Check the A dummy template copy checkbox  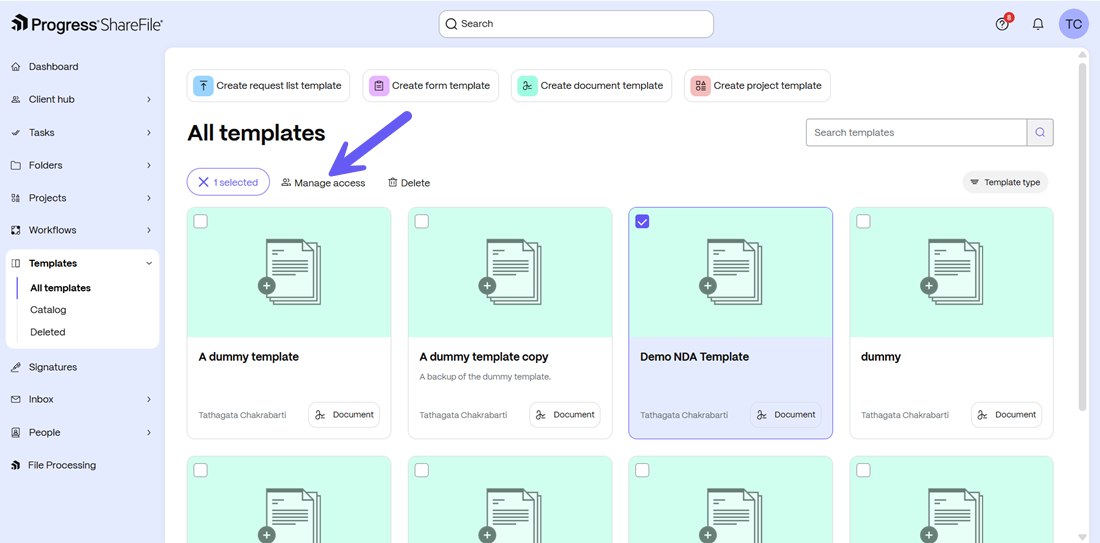click(x=422, y=222)
